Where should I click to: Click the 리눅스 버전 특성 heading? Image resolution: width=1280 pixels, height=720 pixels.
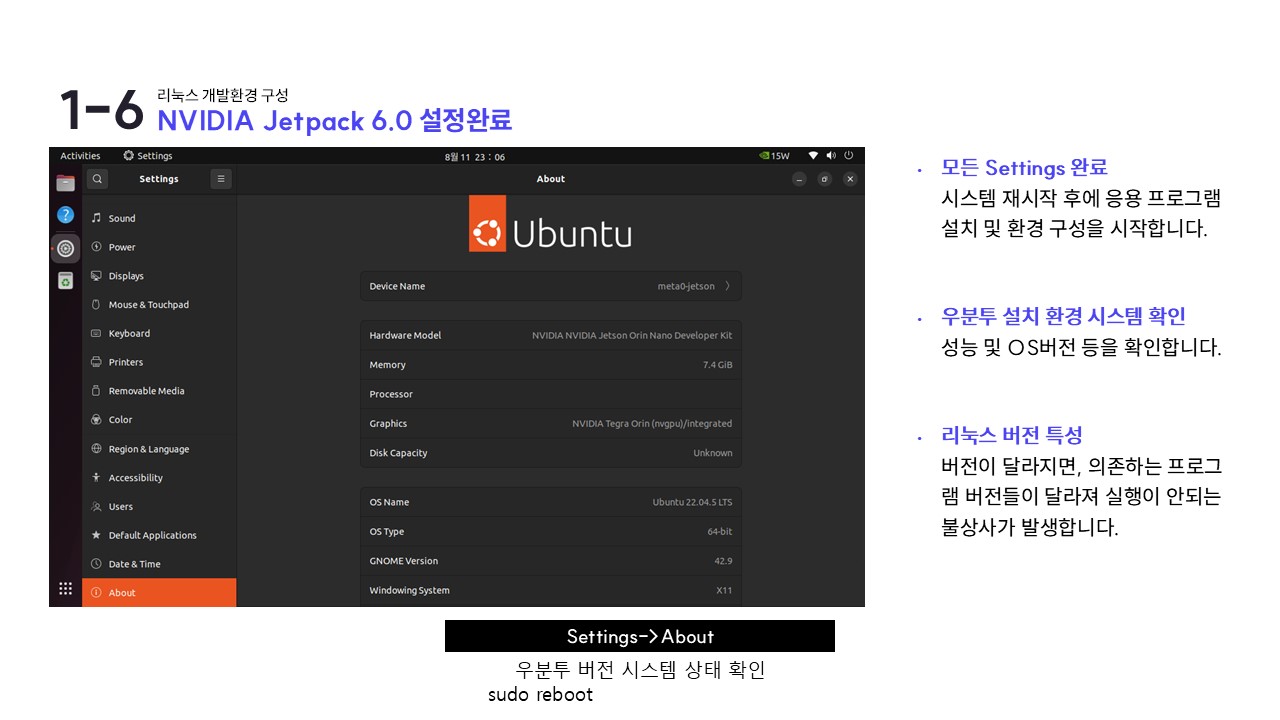point(1012,435)
